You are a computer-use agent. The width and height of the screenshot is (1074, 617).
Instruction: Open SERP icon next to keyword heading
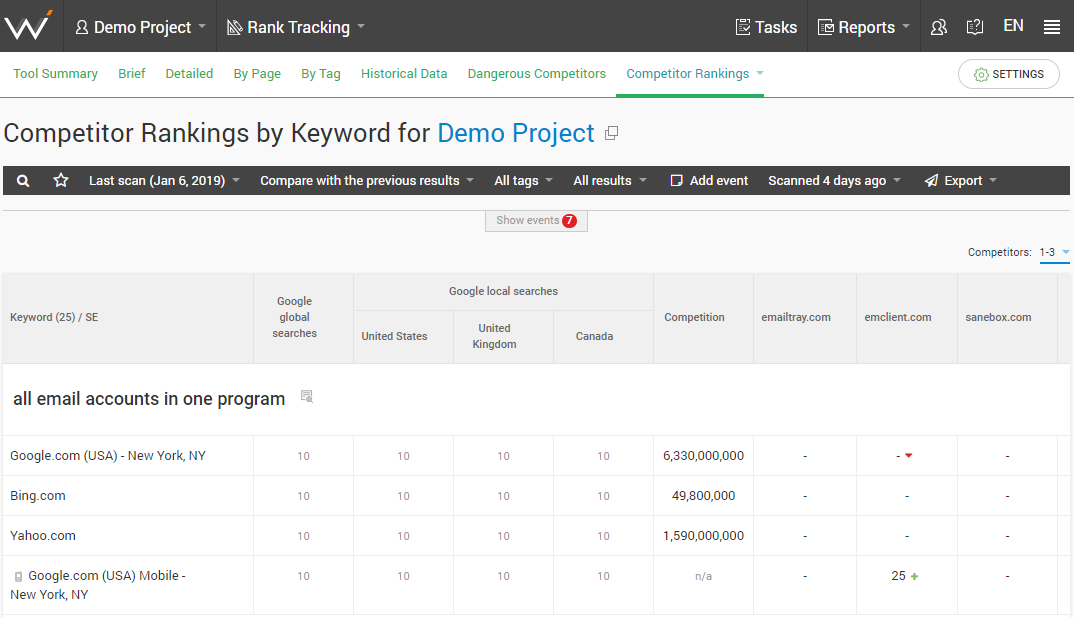pos(307,396)
